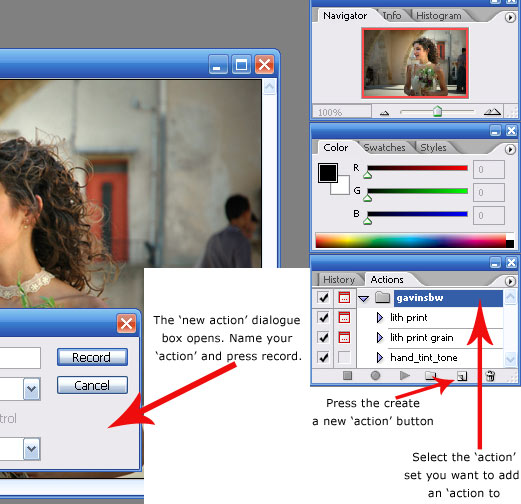
Task: Uncheck the lith print grain checkbox
Action: tap(323, 337)
